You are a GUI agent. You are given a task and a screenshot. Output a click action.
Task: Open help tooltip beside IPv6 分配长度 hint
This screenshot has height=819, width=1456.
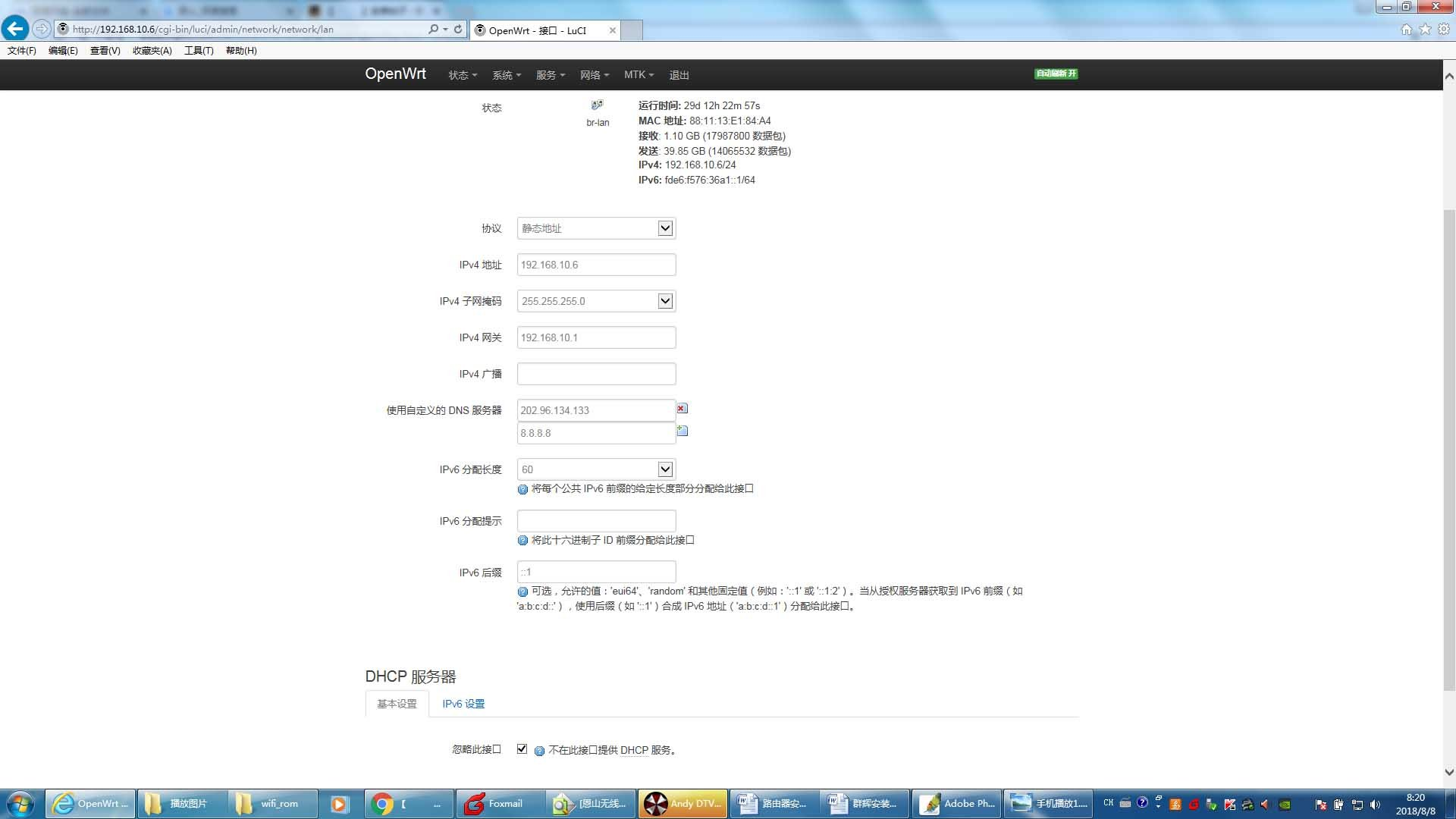click(522, 489)
